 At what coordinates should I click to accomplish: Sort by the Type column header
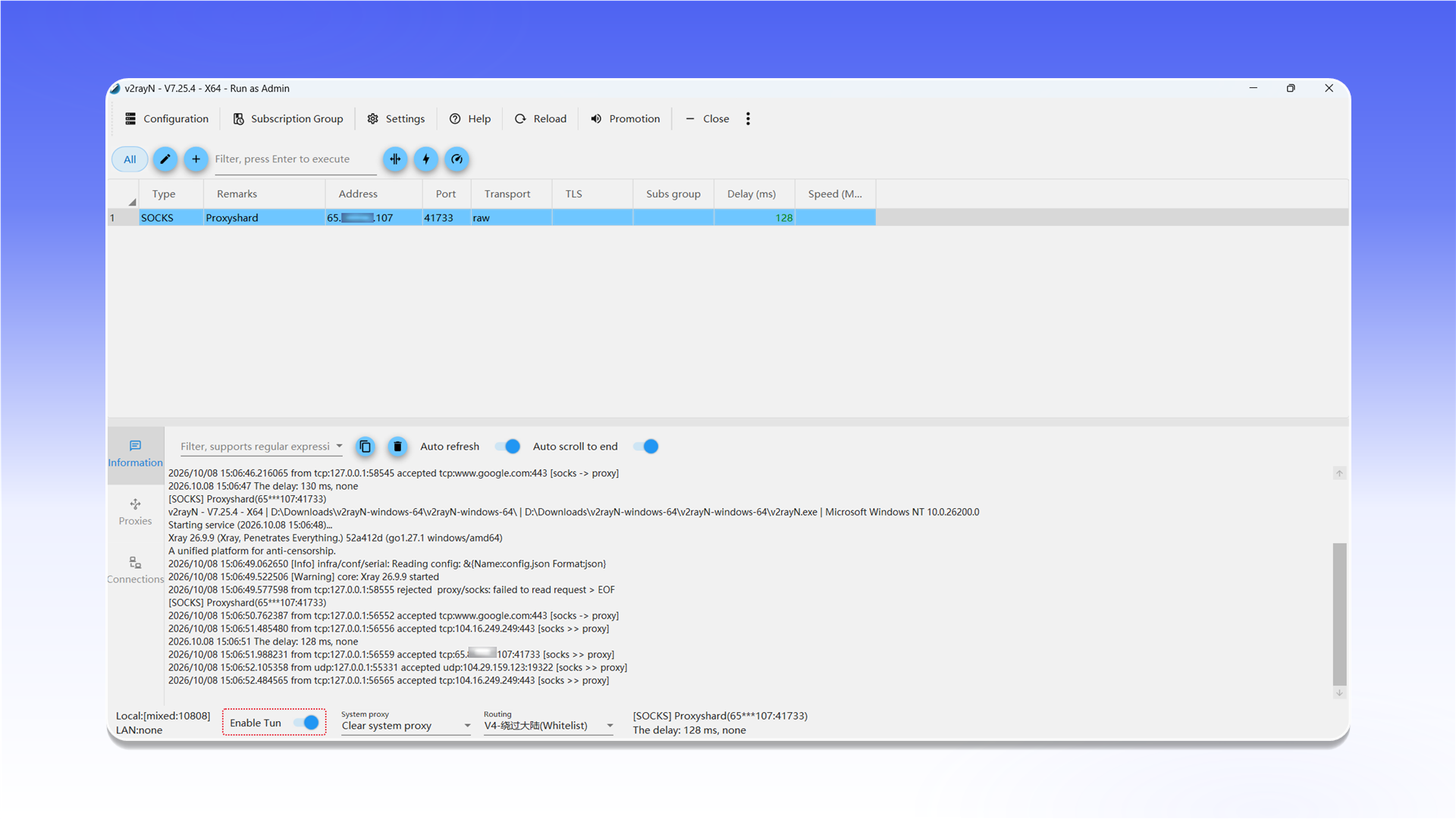click(x=171, y=194)
